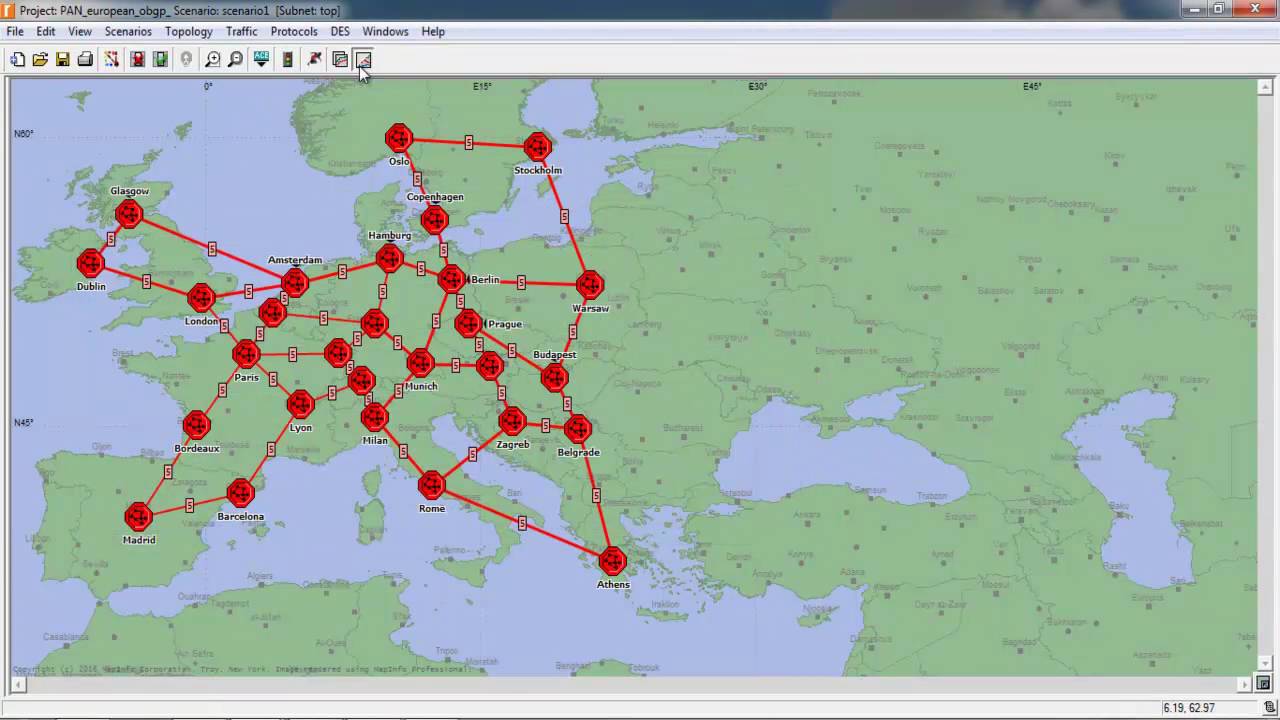Select the Warsaw router node
1280x720 pixels.
click(590, 285)
